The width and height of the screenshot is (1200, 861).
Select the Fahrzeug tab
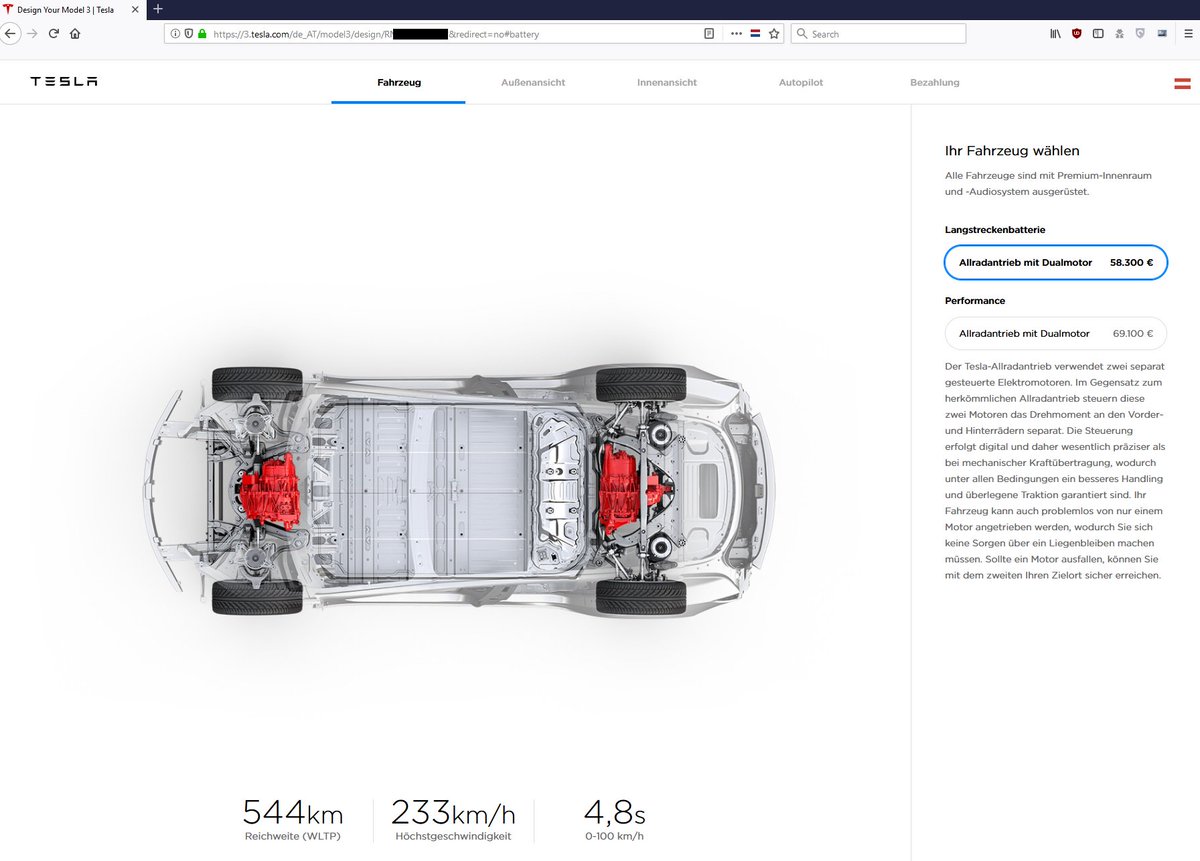point(399,82)
